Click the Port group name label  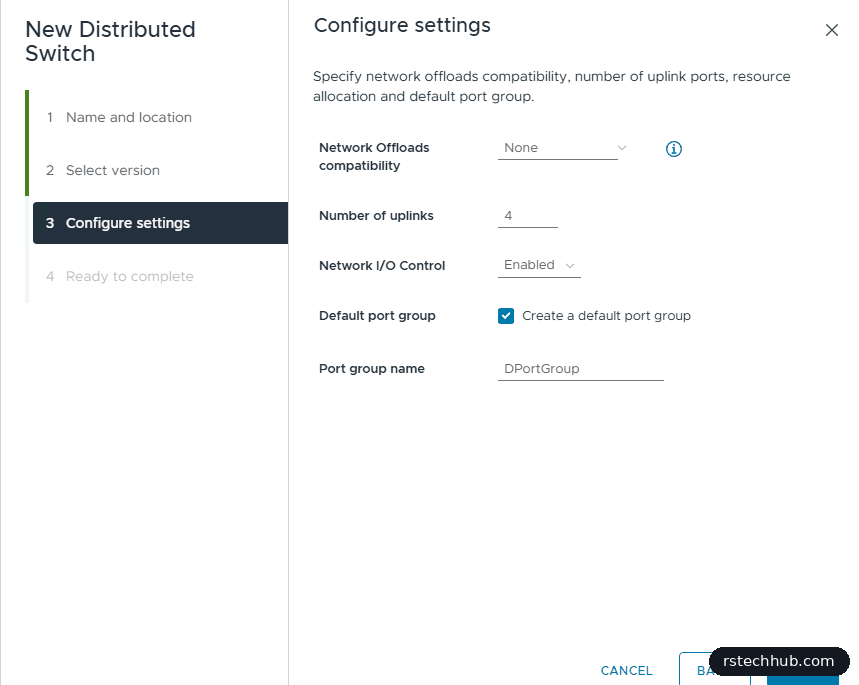pos(371,369)
